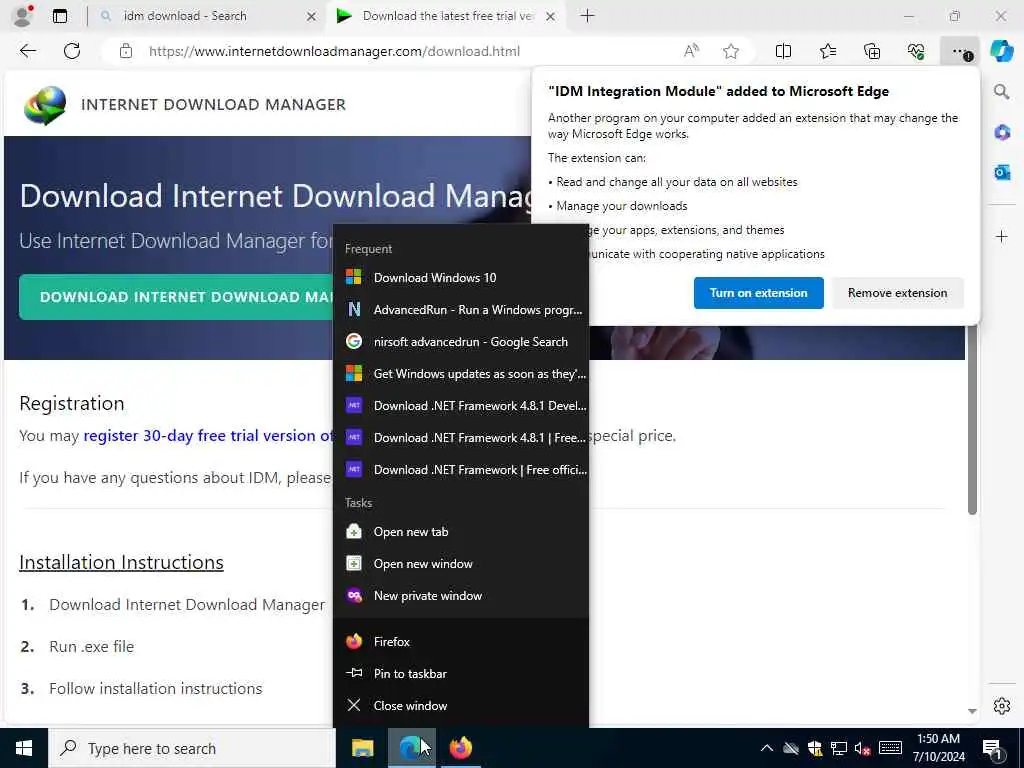Click page vertical scrollbar thumb
1024x768 pixels.
pos(972,421)
